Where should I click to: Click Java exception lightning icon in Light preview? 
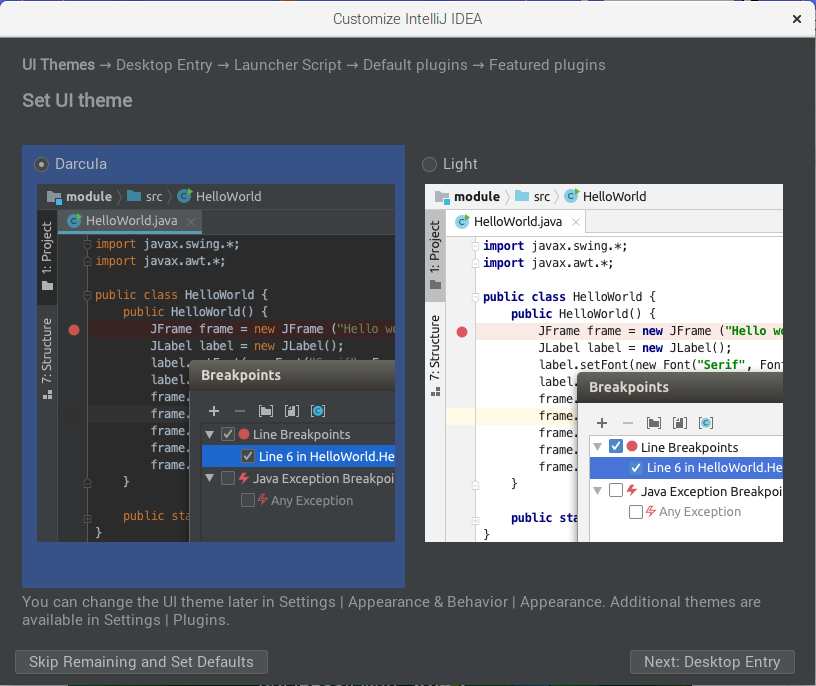[x=632, y=490]
